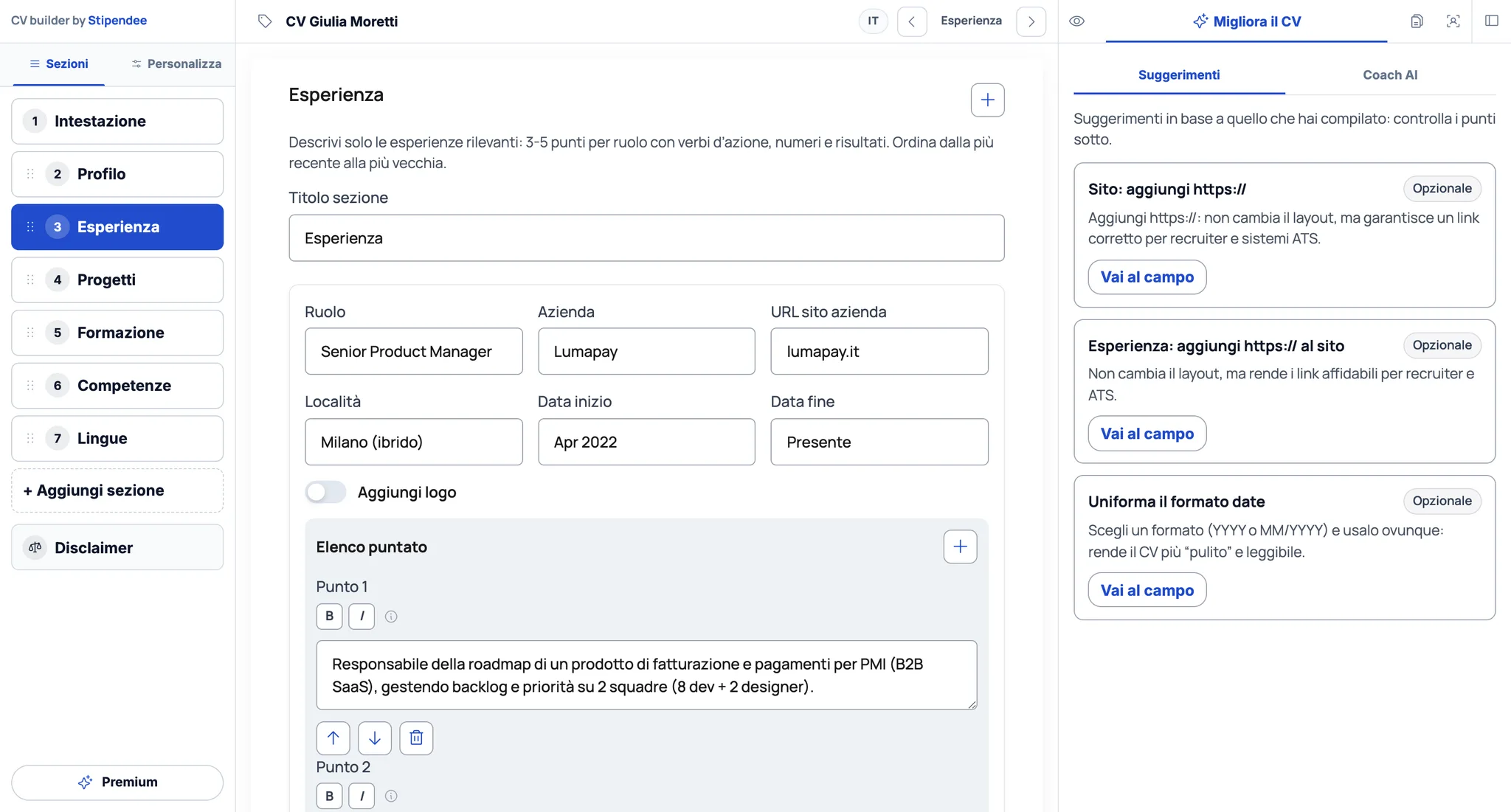Open the Disclaimer section
The width and height of the screenshot is (1511, 812).
117,547
